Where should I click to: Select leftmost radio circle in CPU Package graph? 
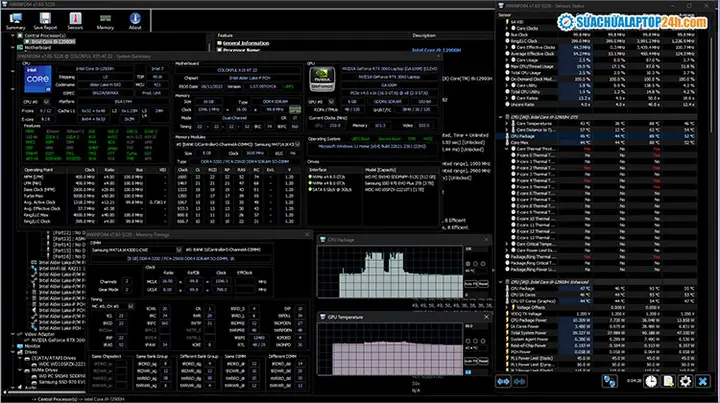(x=468, y=264)
